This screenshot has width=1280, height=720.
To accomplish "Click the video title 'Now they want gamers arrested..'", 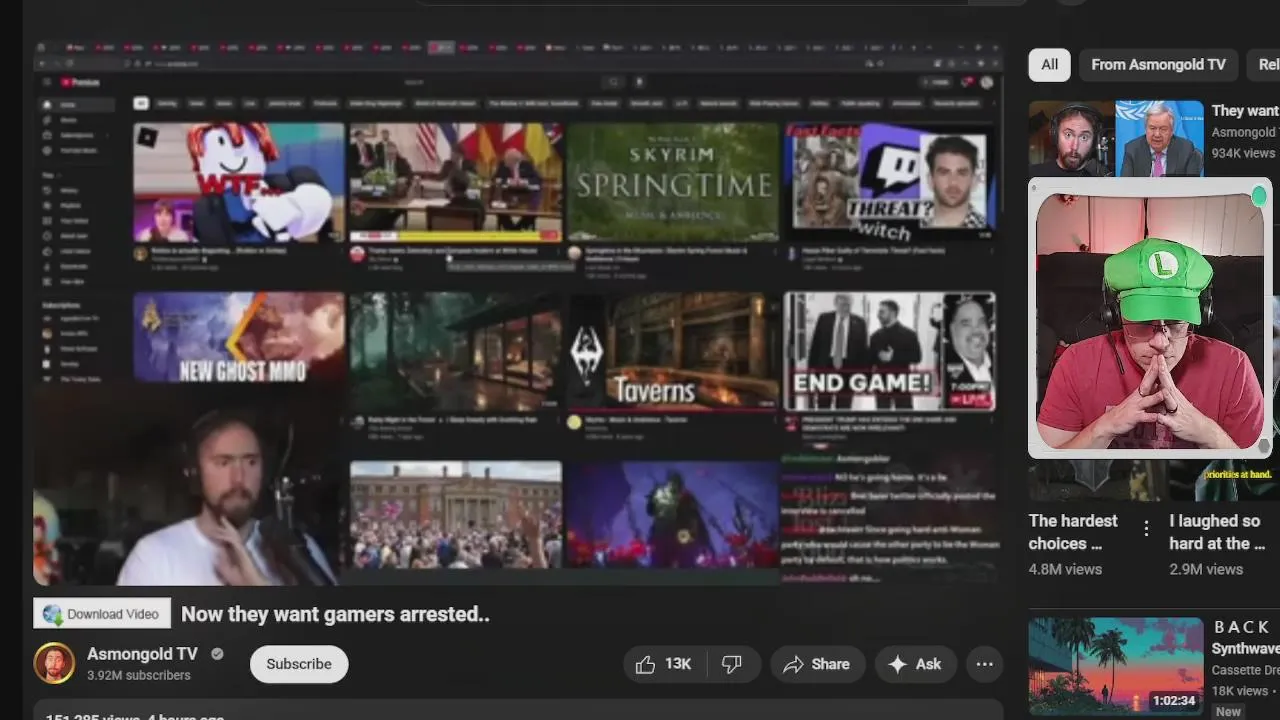I will pos(335,614).
